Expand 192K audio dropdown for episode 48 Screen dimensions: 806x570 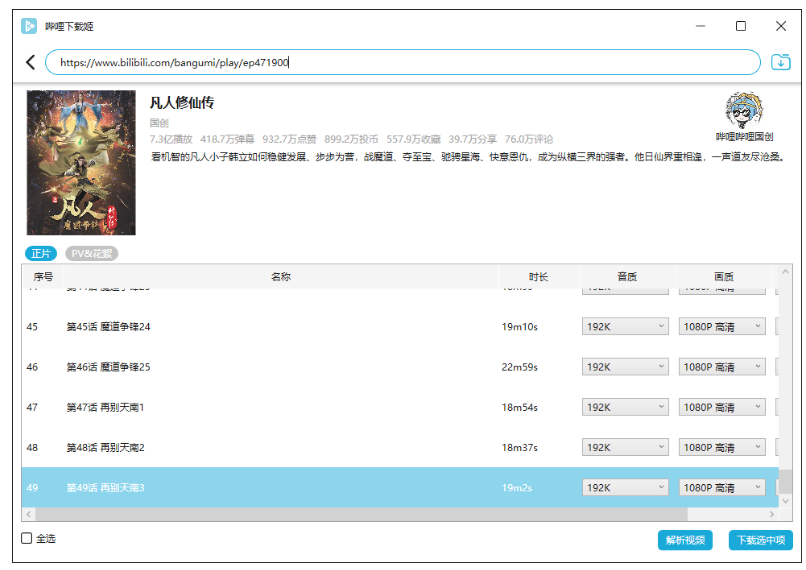point(626,447)
